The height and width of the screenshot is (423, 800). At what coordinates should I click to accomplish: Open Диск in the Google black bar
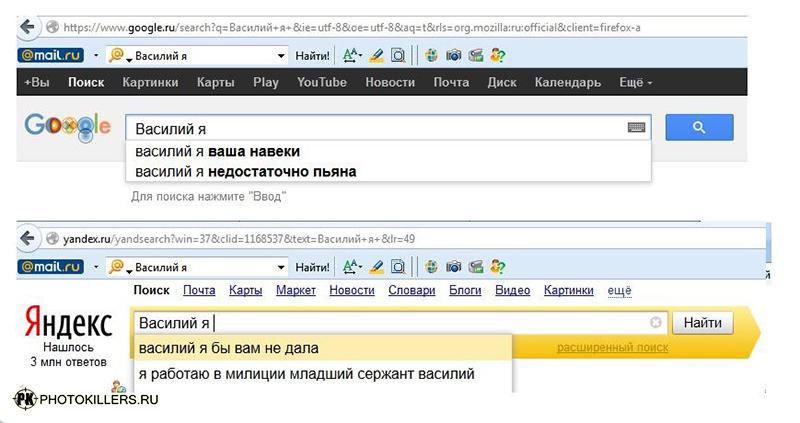pos(502,82)
